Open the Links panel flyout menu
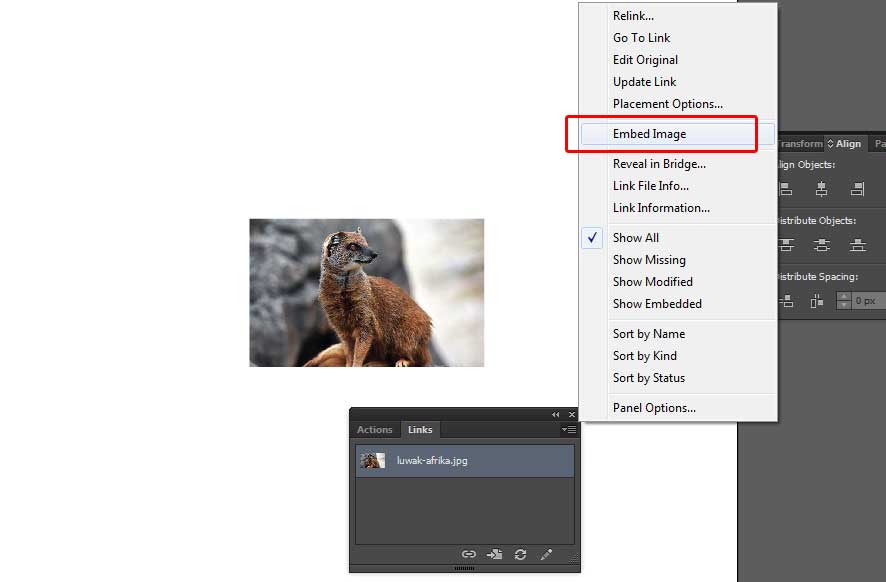 (x=568, y=430)
